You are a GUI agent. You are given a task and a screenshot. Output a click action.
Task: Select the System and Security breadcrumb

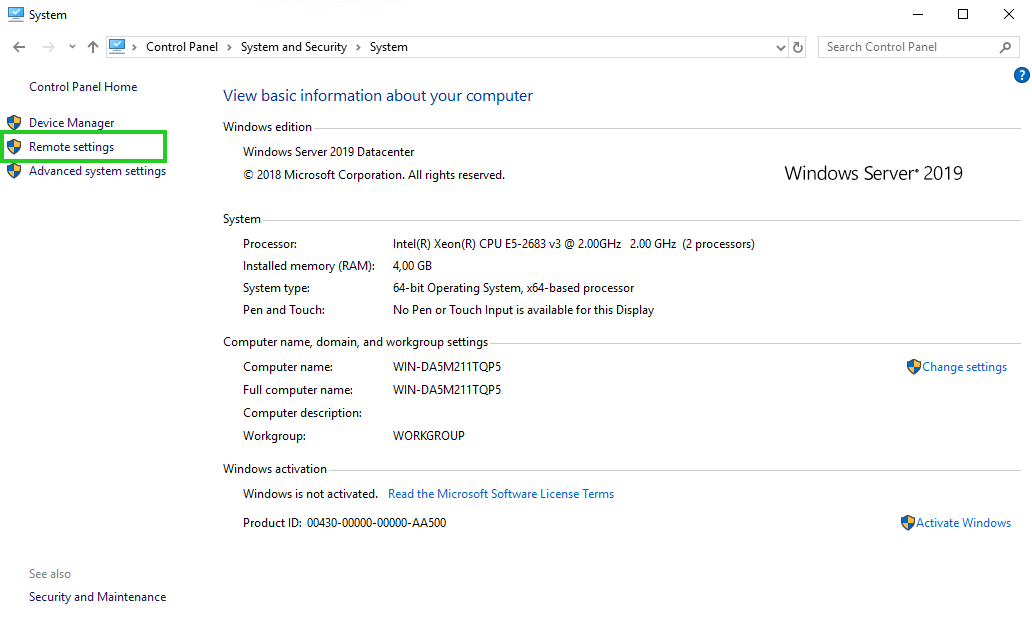[x=293, y=47]
